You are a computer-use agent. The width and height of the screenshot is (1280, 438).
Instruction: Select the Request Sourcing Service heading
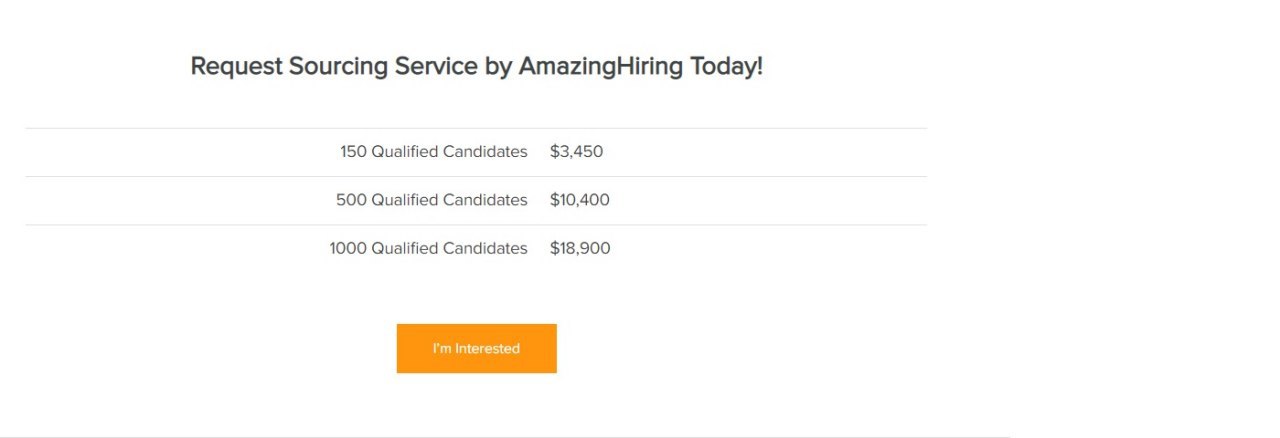[476, 67]
